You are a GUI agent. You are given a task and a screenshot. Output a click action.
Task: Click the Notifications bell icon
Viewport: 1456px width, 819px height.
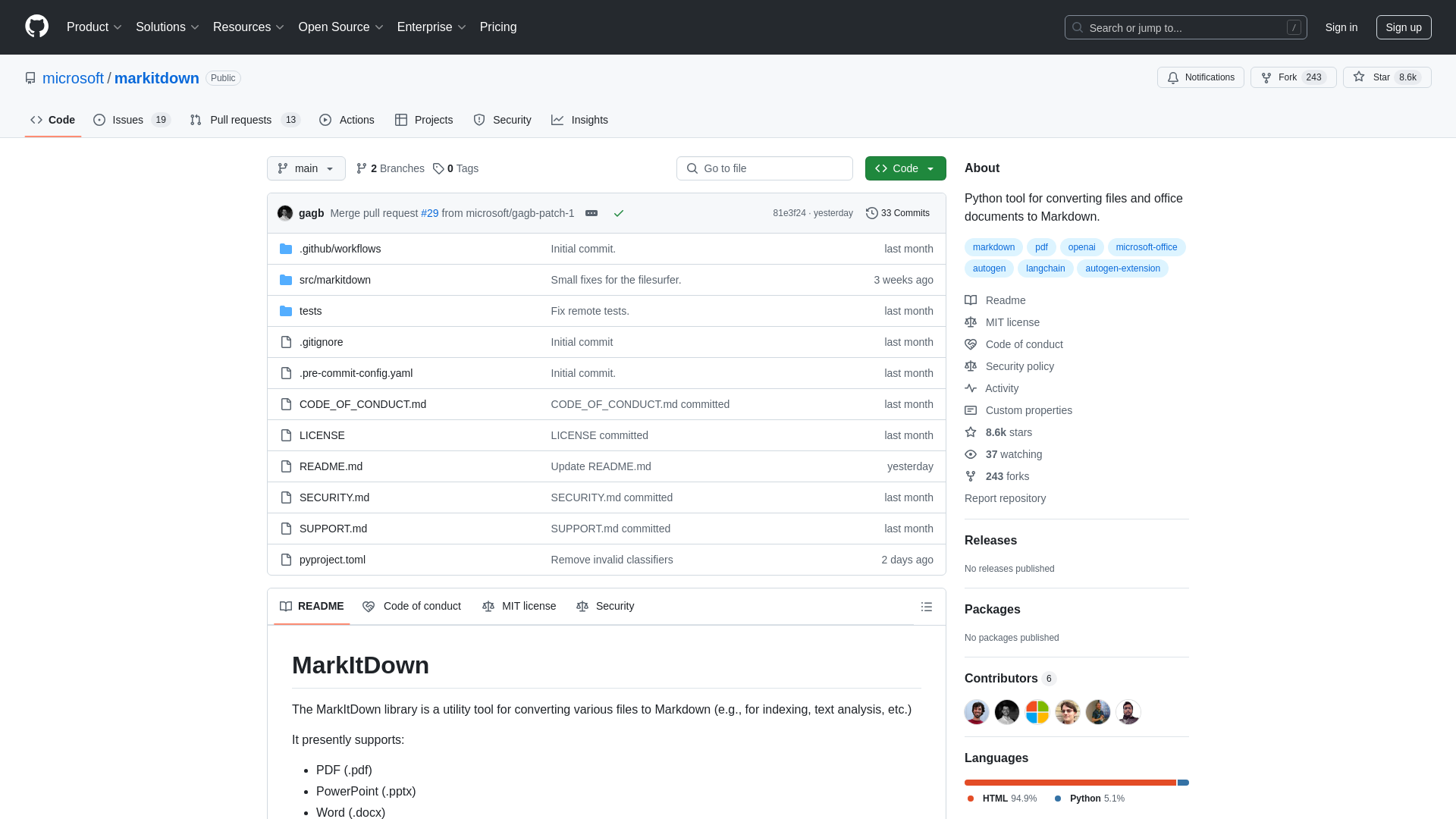[1173, 77]
